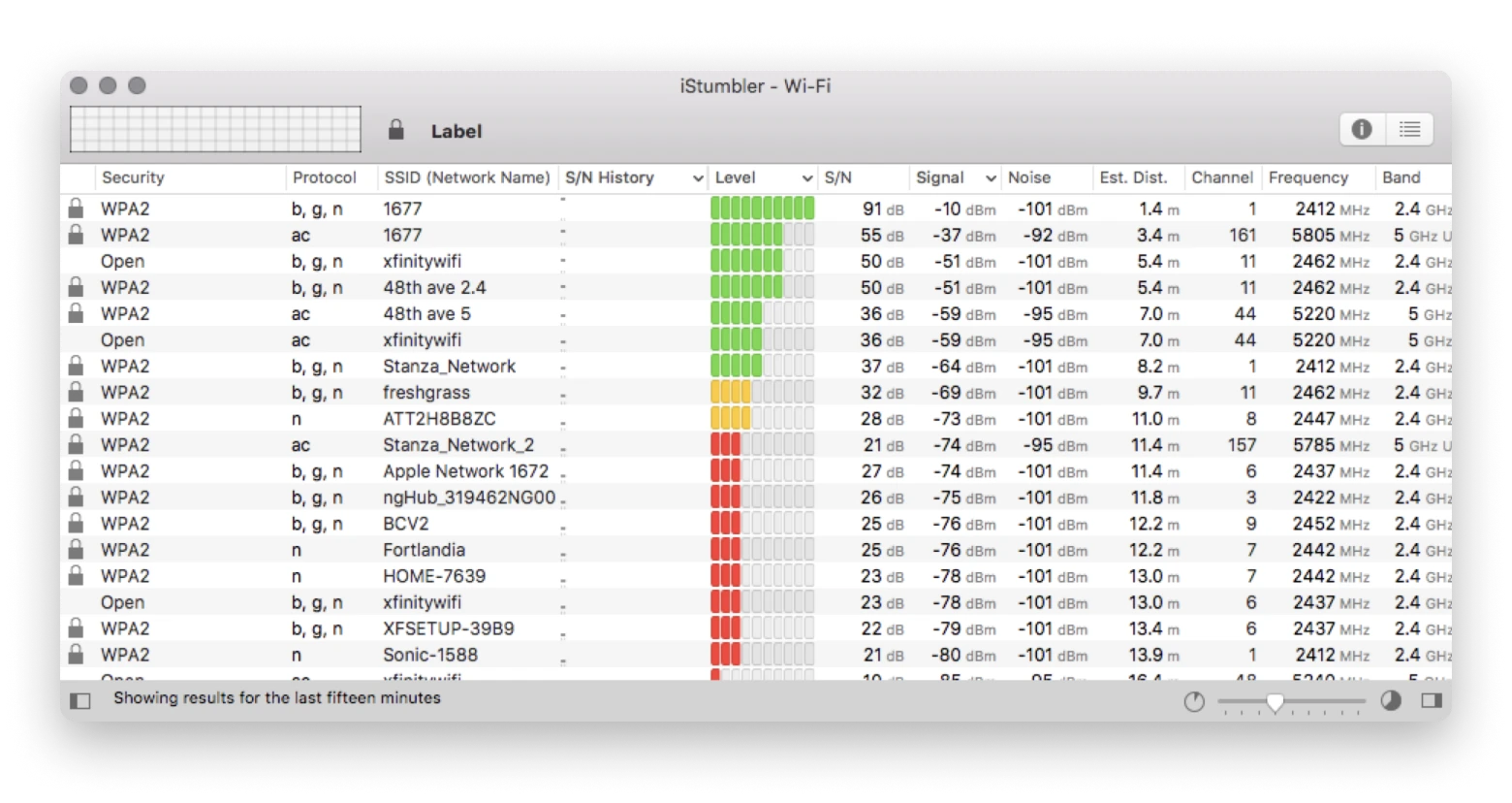Open the Signal column chevron
The image size is (1512, 803).
point(990,178)
